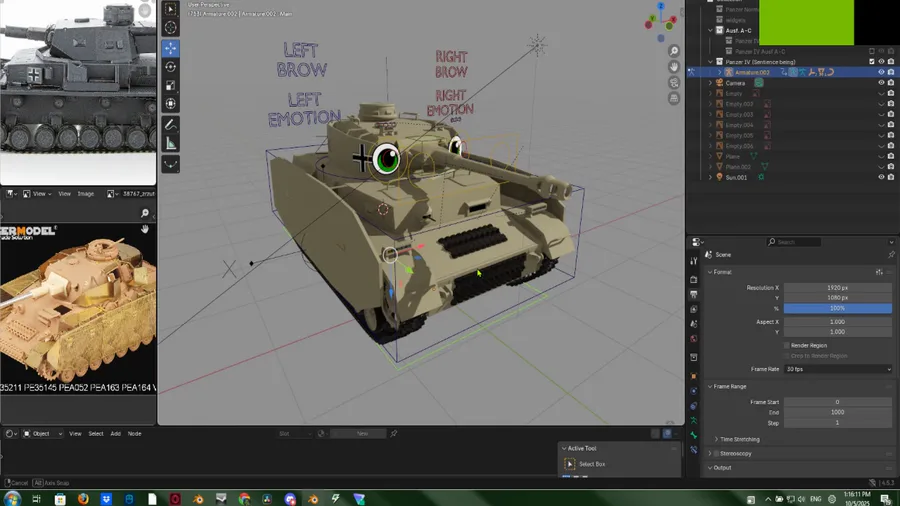Toggle Camera visibility eye icon

click(881, 83)
